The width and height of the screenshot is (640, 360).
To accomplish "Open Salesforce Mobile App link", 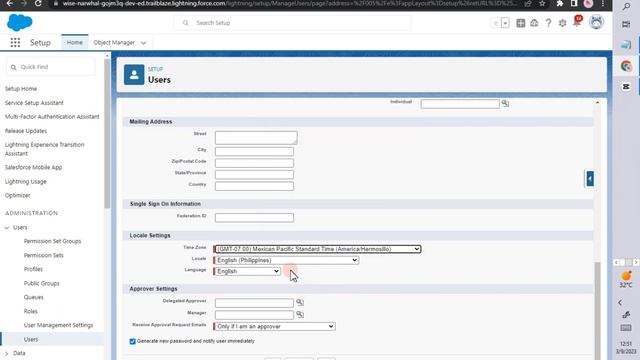I will pyautogui.click(x=33, y=167).
